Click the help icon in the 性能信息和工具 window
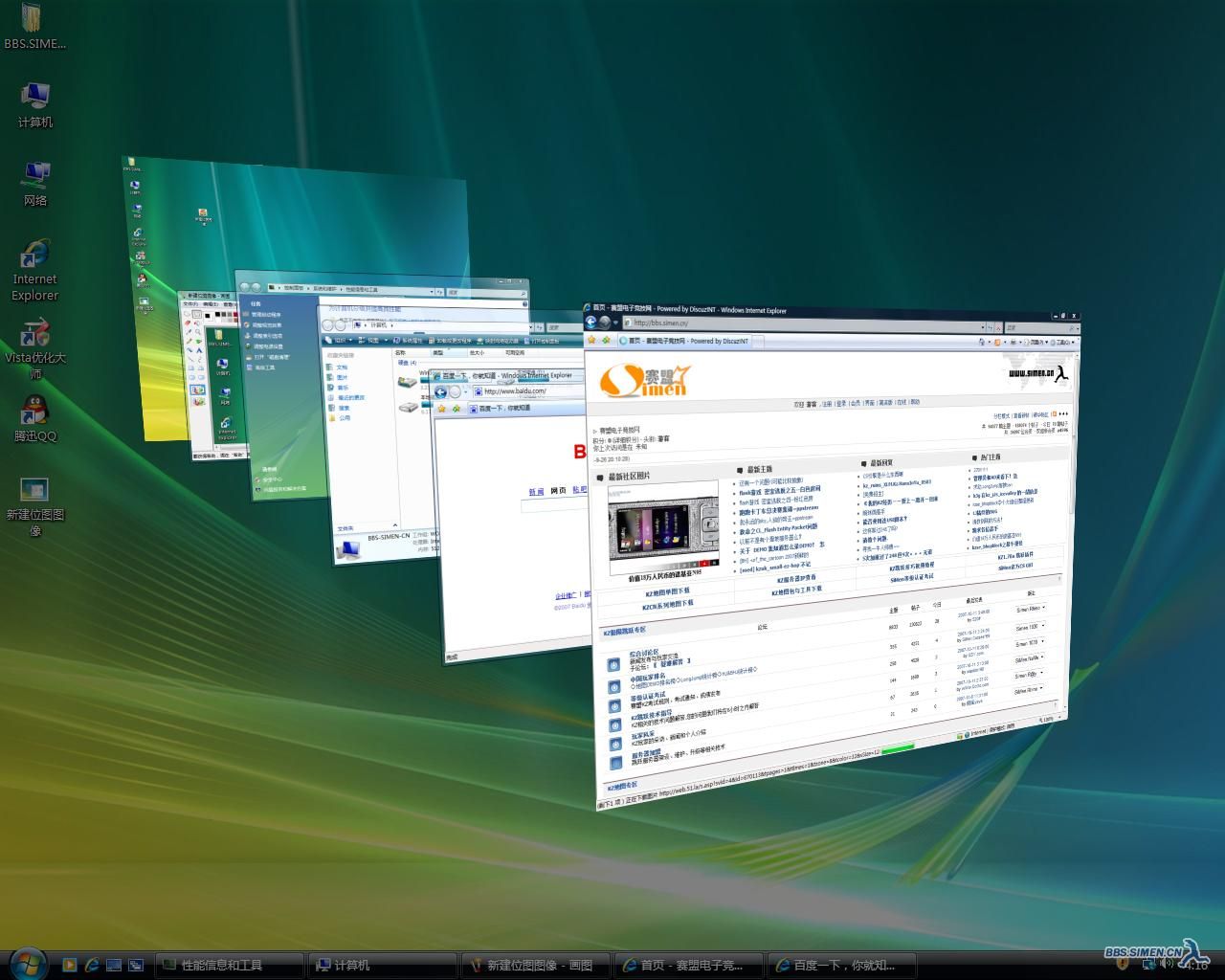The image size is (1225, 980). tap(524, 304)
